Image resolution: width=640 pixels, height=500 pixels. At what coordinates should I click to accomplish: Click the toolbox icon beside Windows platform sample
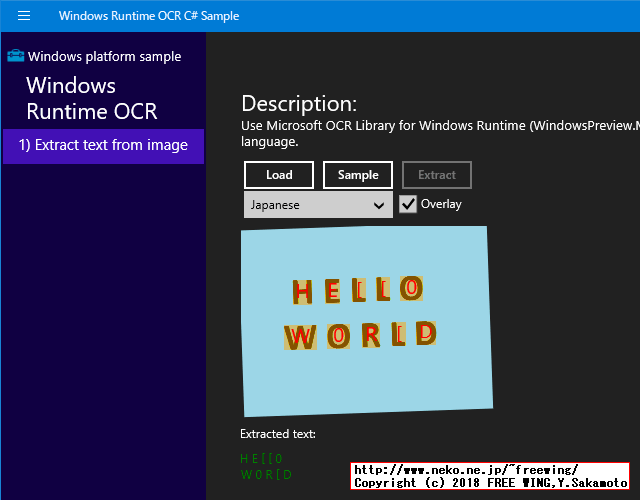point(16,56)
